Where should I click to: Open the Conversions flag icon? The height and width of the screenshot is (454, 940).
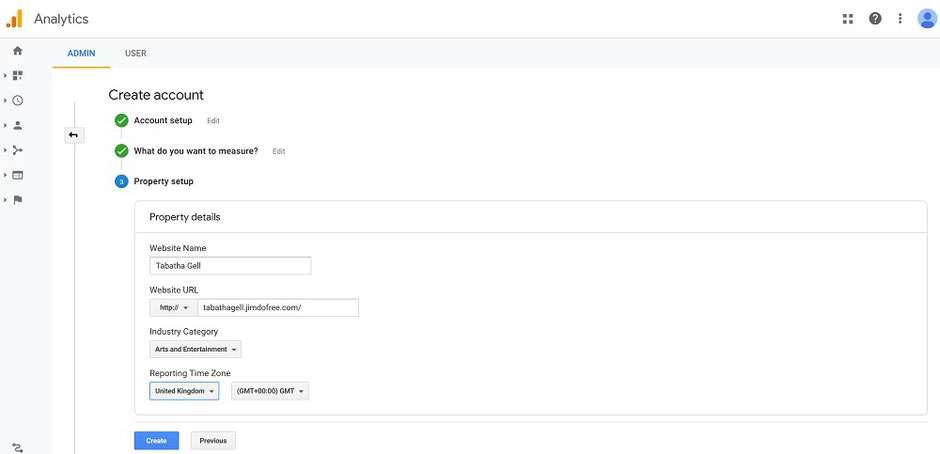[17, 200]
